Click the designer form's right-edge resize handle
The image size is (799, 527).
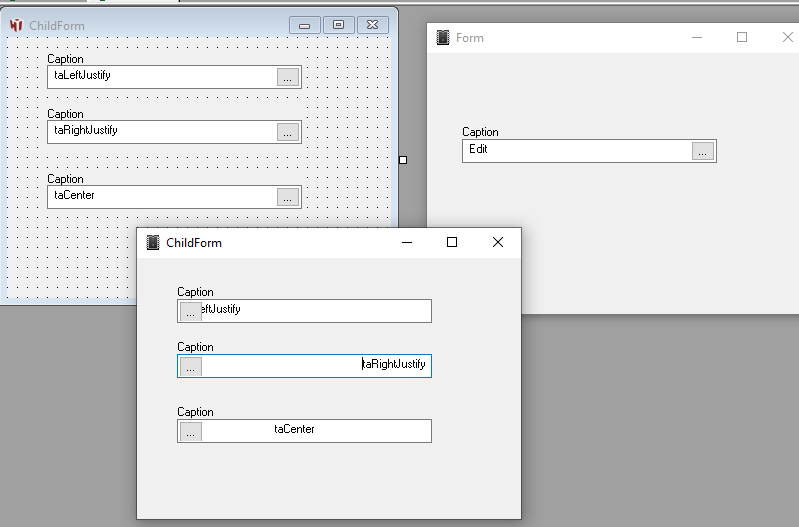(403, 160)
